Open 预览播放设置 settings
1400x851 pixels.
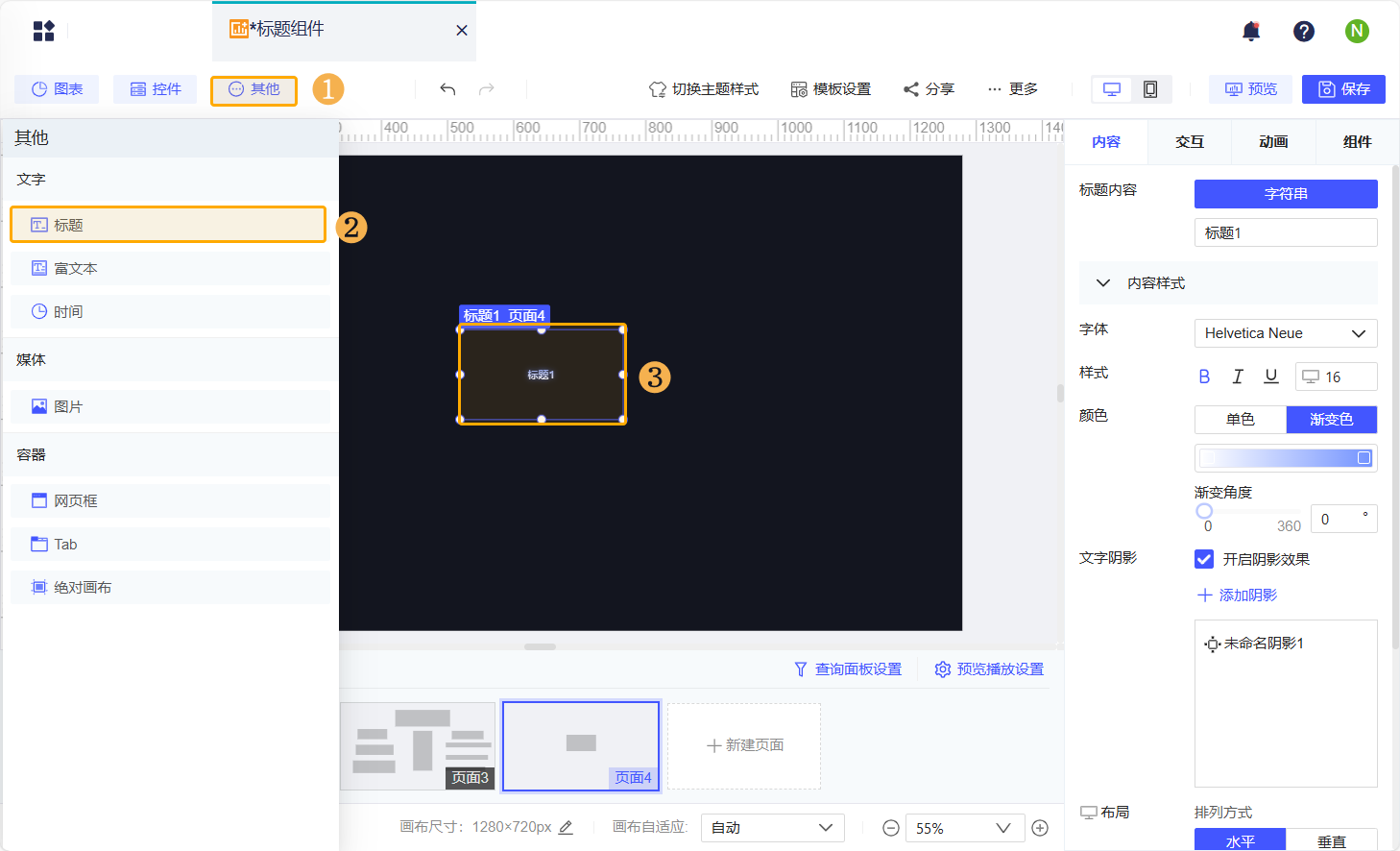[989, 669]
